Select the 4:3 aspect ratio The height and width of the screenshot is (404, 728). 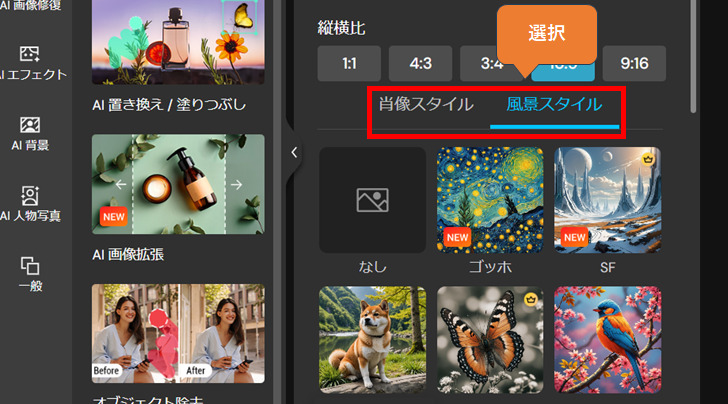pyautogui.click(x=420, y=64)
